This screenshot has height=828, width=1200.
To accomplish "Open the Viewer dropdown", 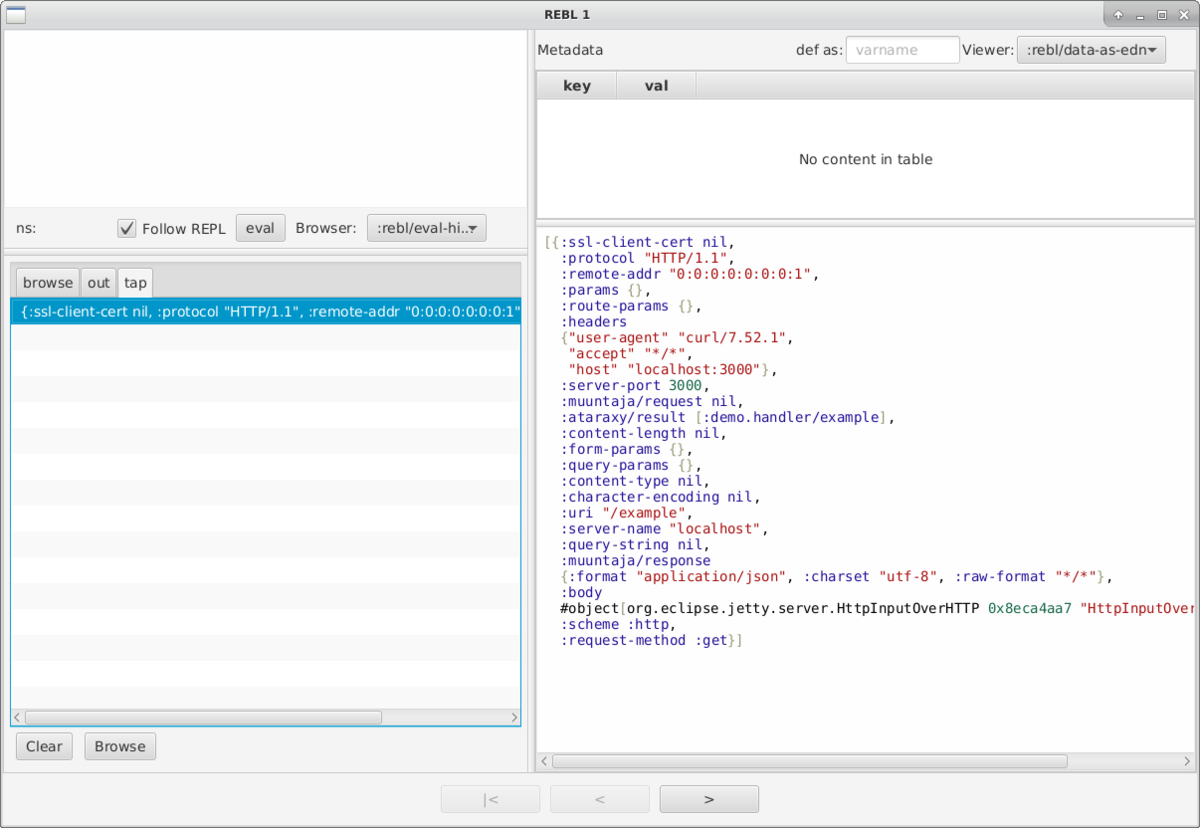I will coord(1091,49).
